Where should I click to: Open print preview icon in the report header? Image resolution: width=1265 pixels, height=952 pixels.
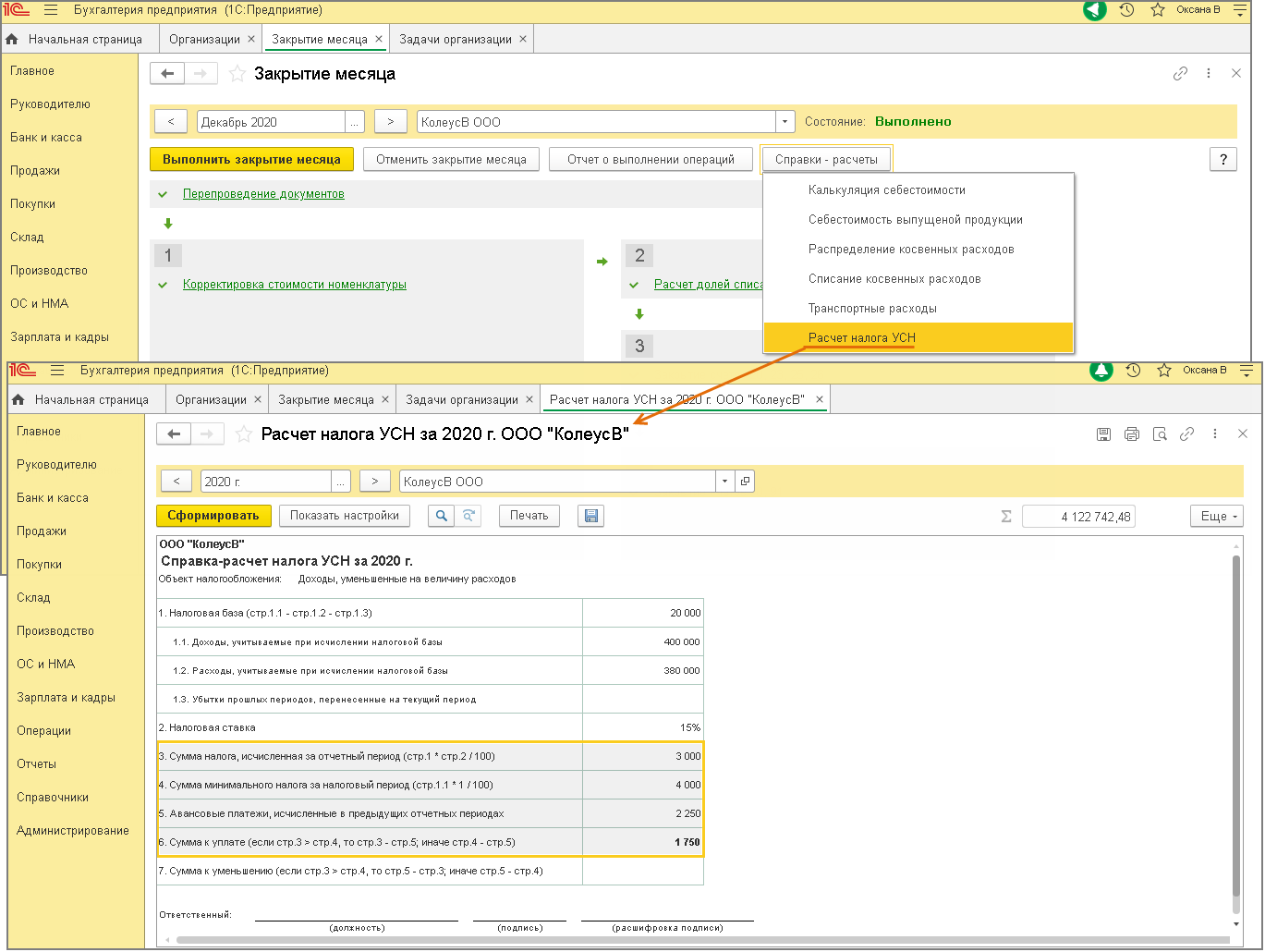(1160, 433)
